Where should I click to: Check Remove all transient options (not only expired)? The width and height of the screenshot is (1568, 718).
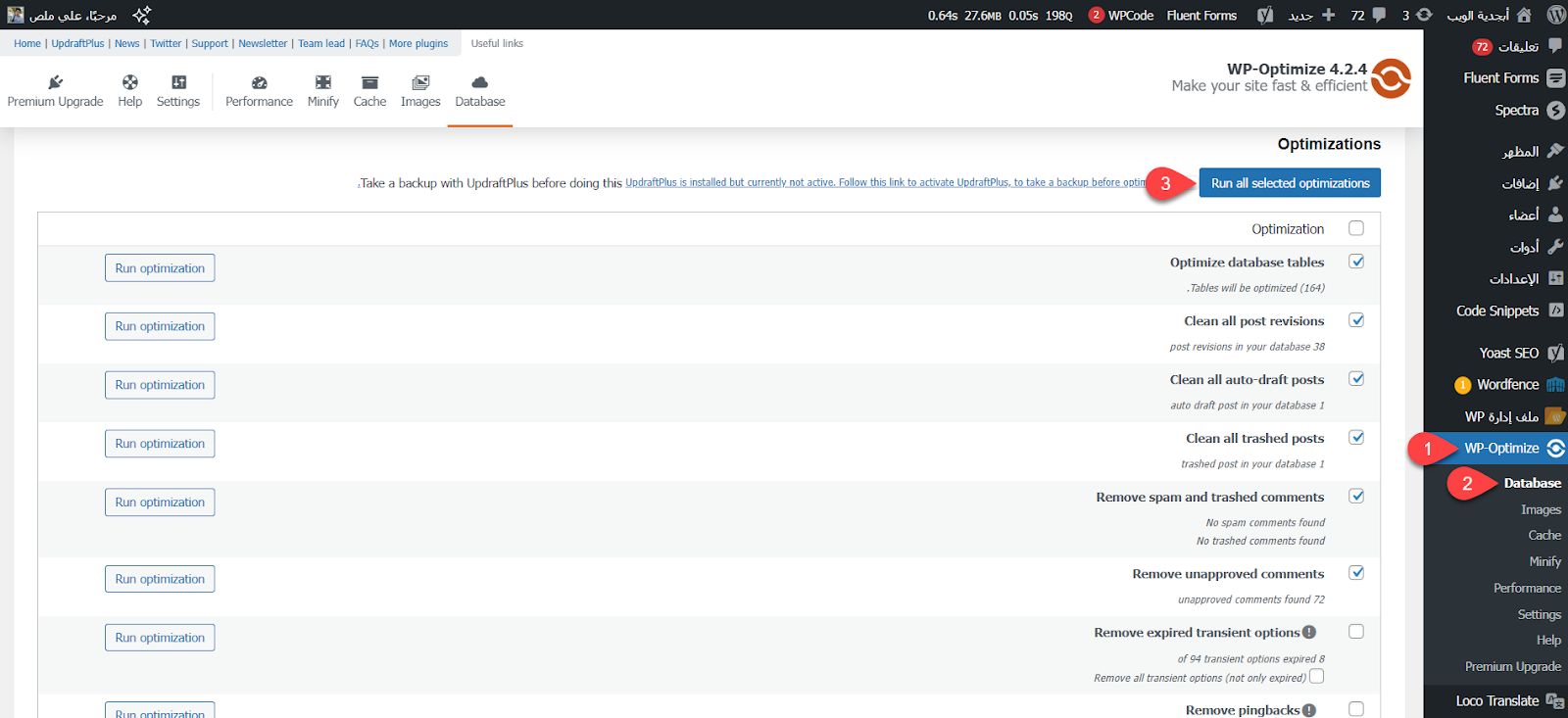(x=1317, y=677)
